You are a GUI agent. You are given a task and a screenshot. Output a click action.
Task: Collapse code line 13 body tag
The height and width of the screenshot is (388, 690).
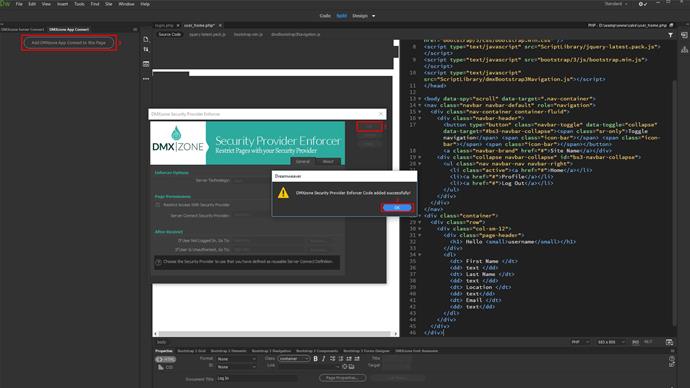coord(419,99)
